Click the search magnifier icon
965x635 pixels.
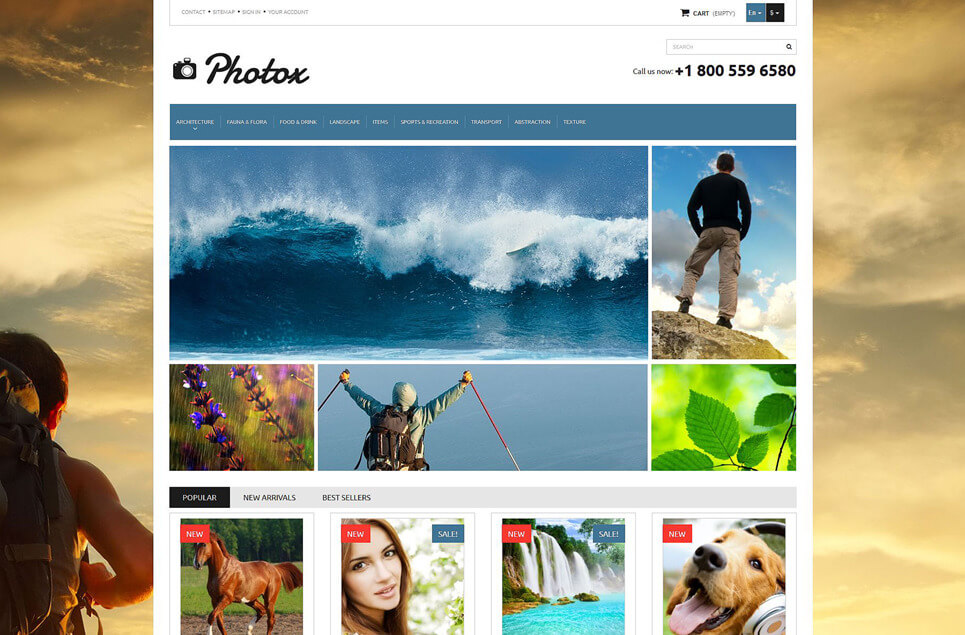tap(788, 47)
